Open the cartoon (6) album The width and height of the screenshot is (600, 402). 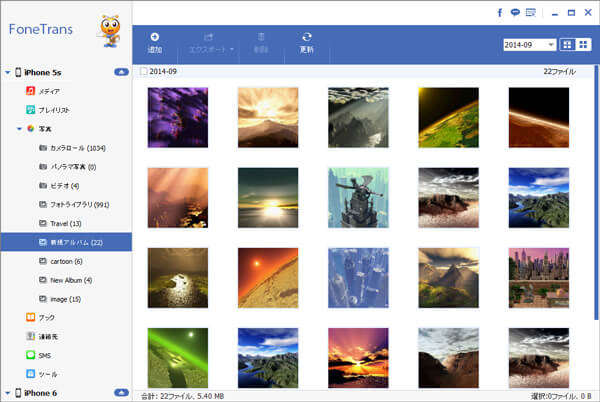tap(67, 260)
